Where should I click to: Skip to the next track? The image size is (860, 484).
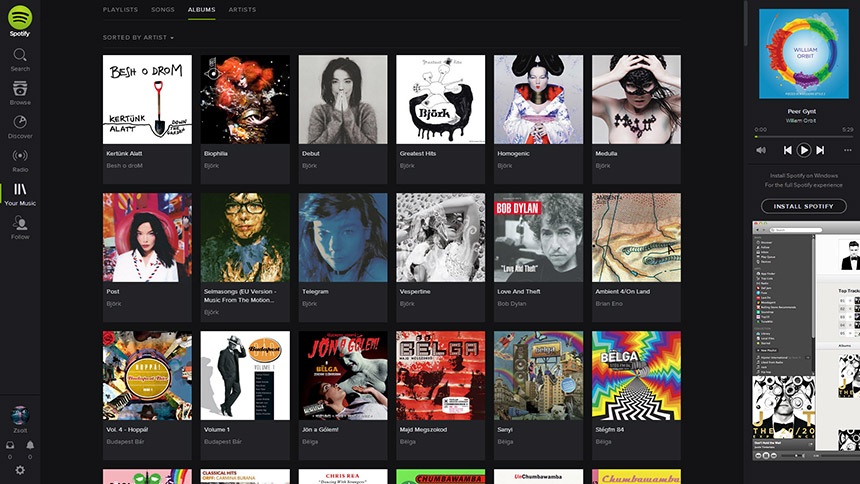point(820,150)
